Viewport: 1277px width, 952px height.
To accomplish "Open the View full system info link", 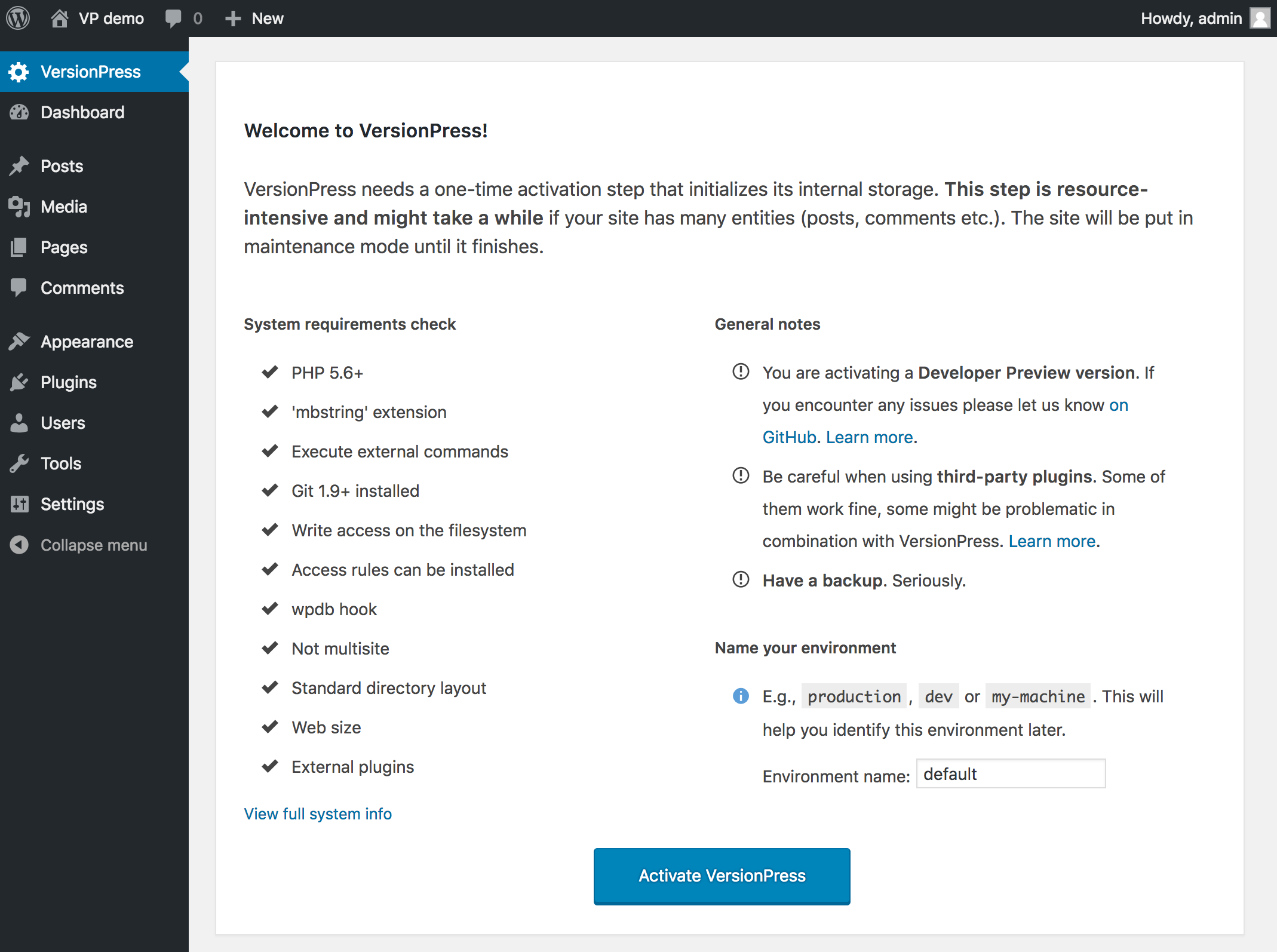I will click(318, 814).
